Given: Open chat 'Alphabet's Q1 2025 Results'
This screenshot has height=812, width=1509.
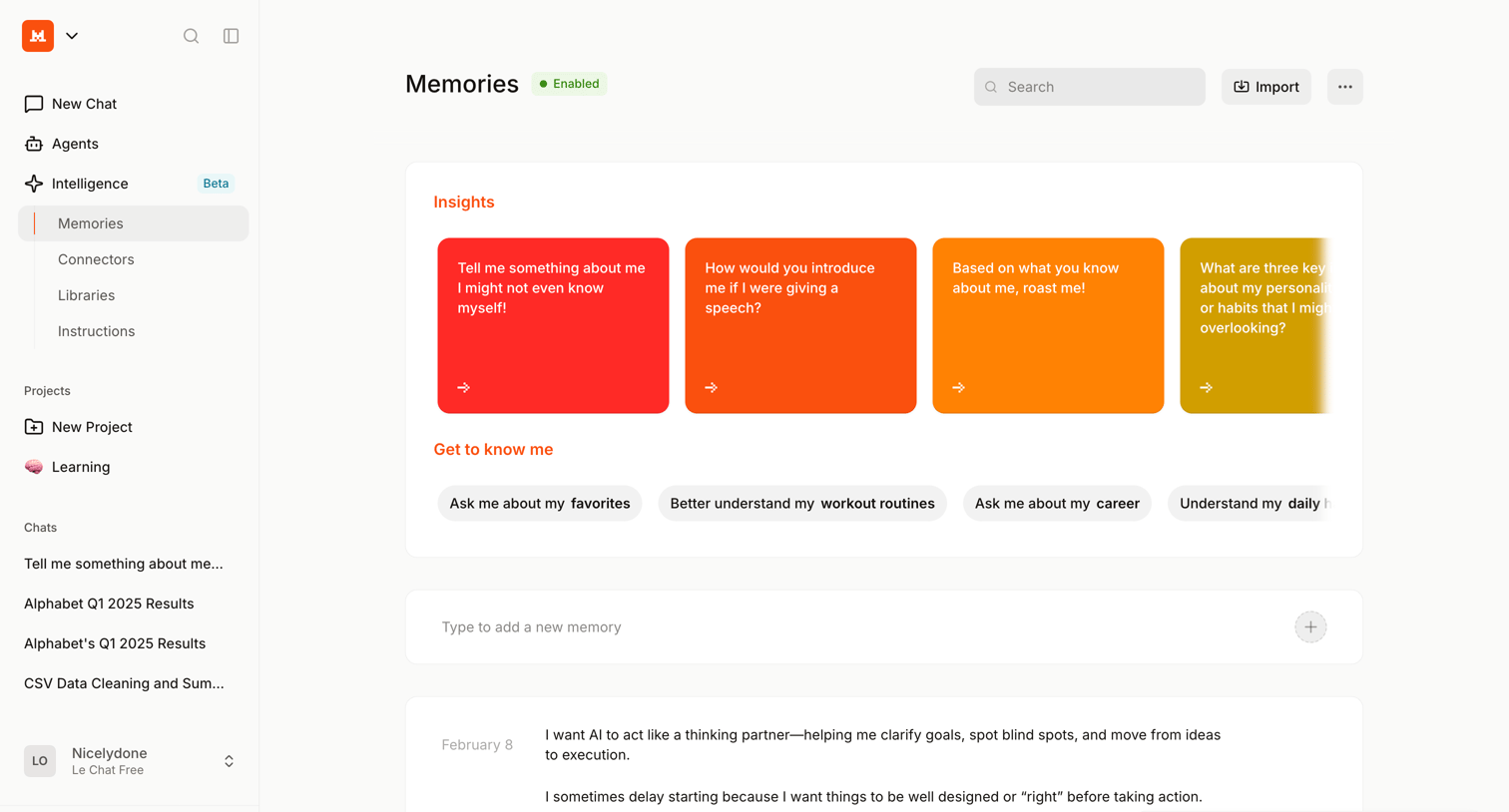Looking at the screenshot, I should [x=115, y=643].
